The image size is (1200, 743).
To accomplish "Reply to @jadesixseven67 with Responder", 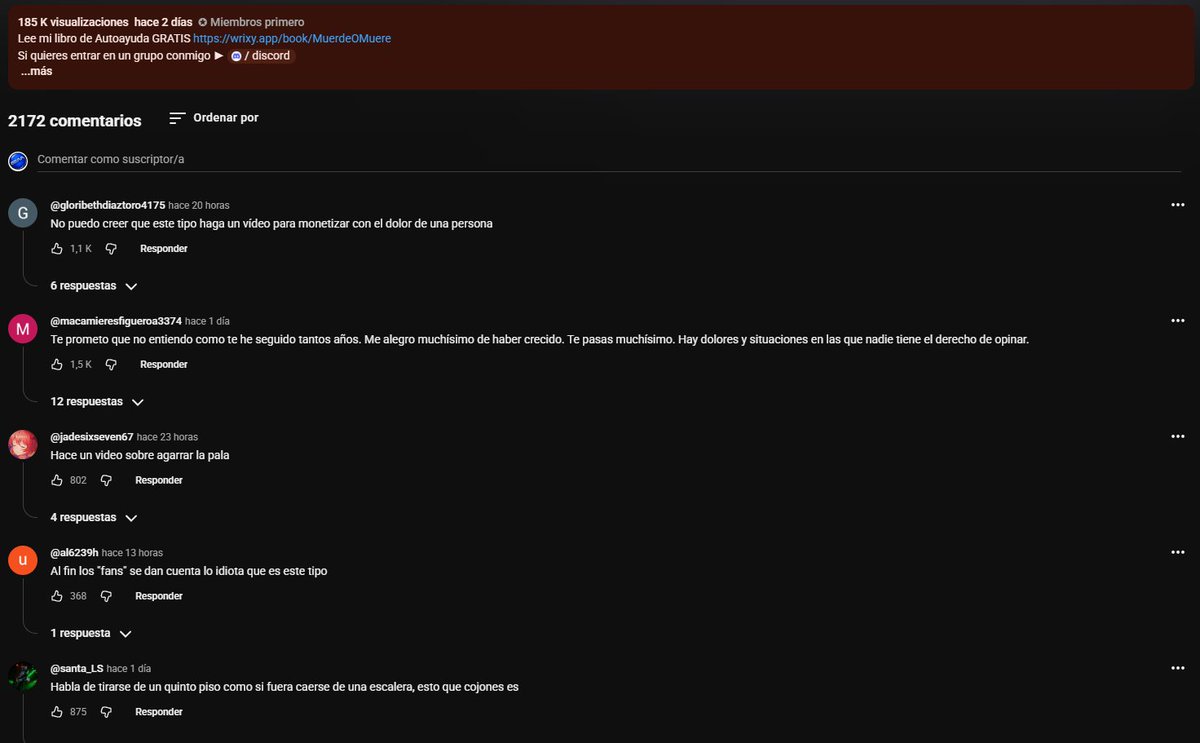I will [x=159, y=480].
